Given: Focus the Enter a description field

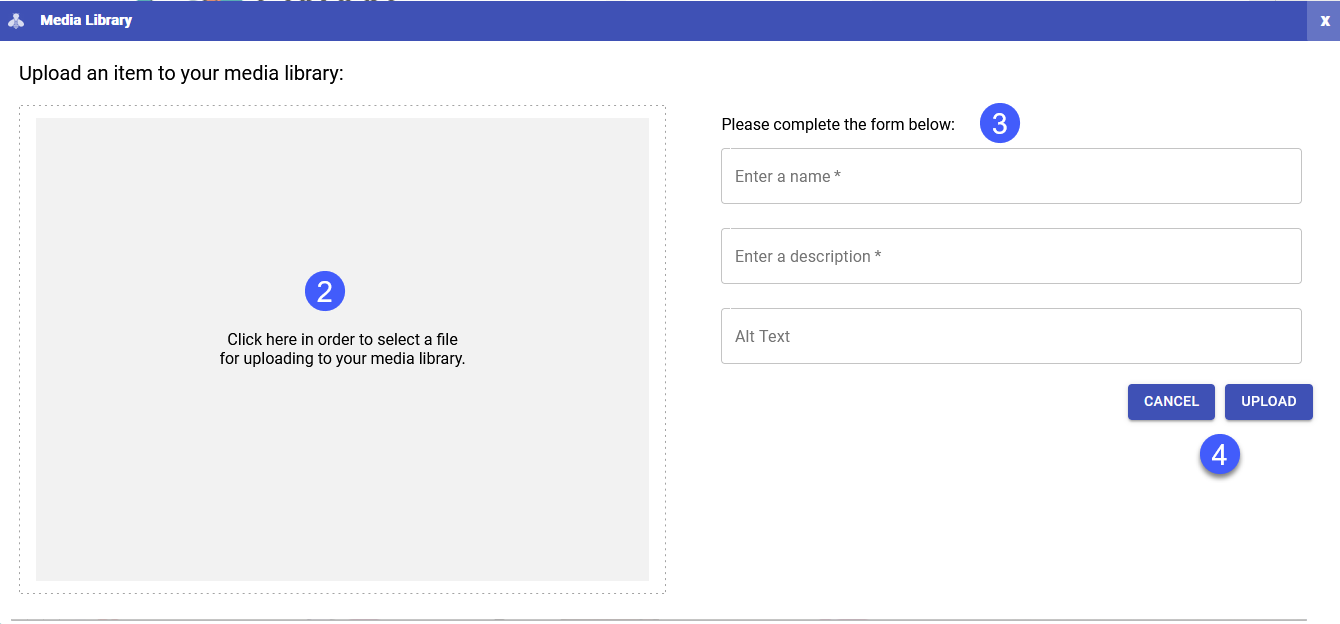Looking at the screenshot, I should [1011, 256].
